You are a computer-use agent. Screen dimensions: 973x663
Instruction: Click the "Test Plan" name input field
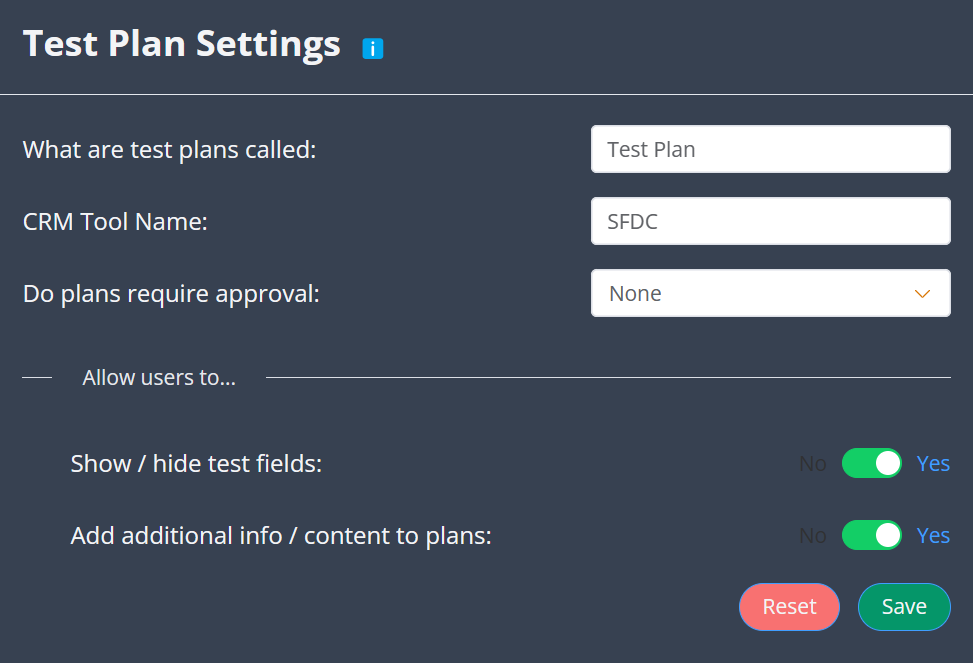coord(770,149)
